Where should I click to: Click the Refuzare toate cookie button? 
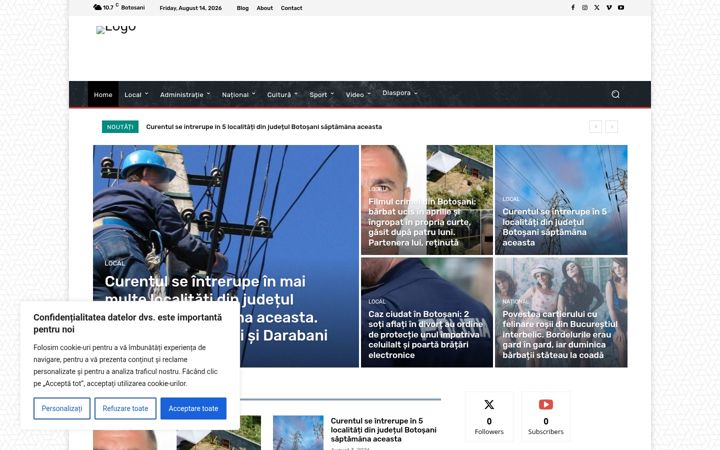pos(125,408)
